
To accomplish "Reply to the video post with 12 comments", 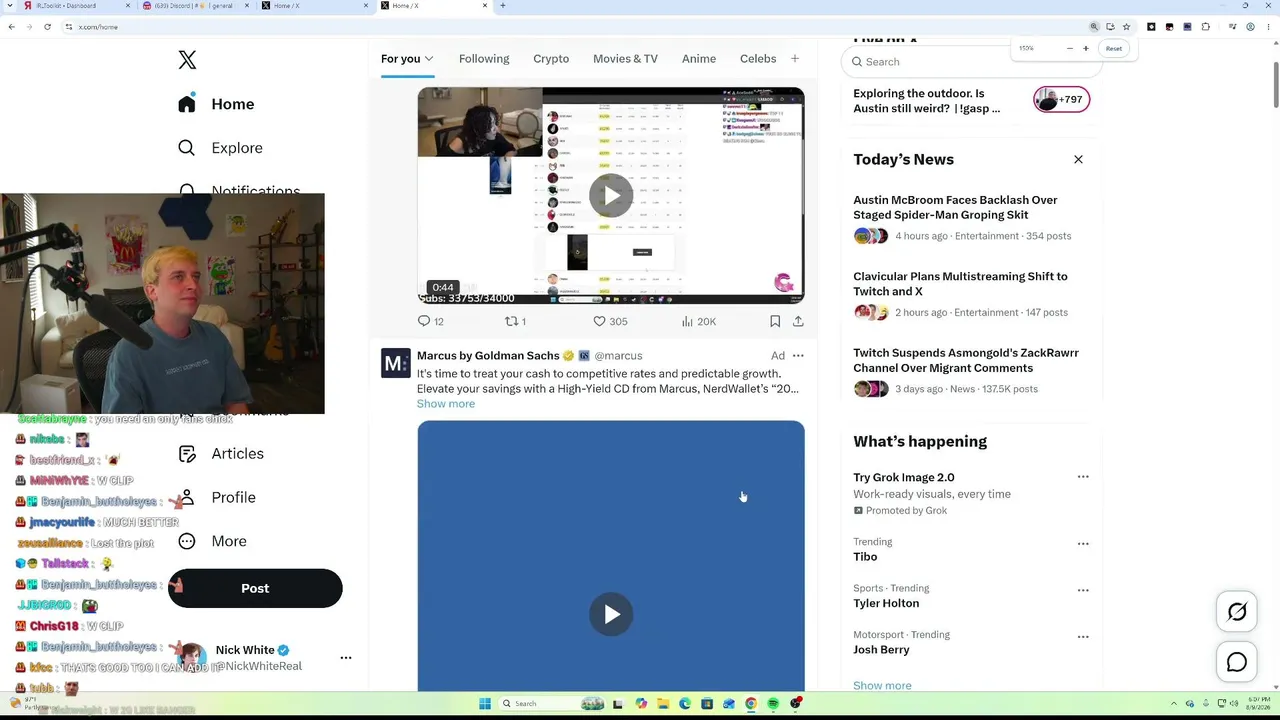I will click(430, 321).
